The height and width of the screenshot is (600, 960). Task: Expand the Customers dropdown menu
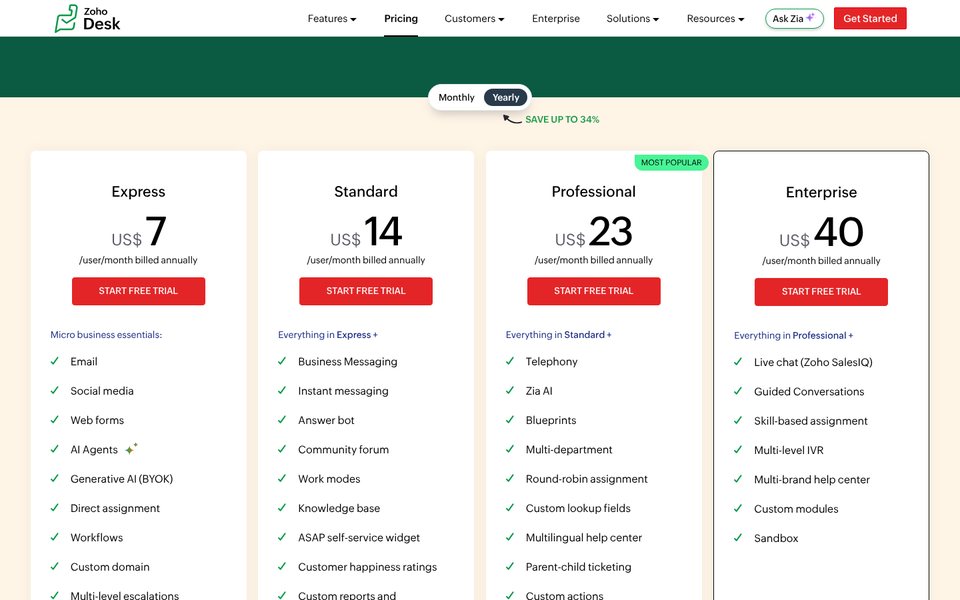[x=474, y=18]
